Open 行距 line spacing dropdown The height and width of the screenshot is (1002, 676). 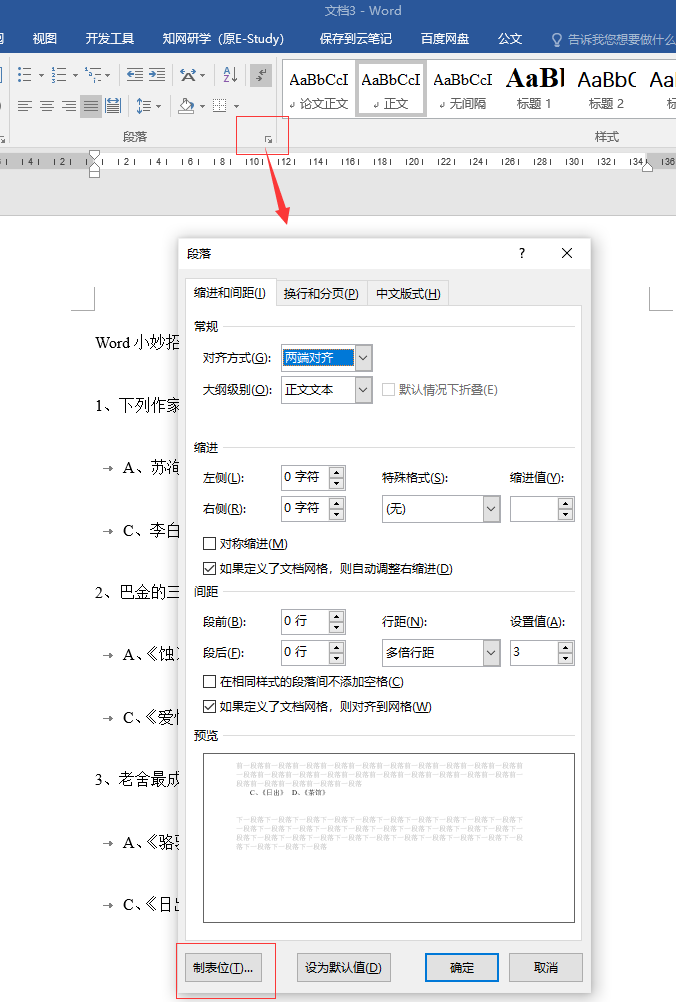(x=491, y=653)
